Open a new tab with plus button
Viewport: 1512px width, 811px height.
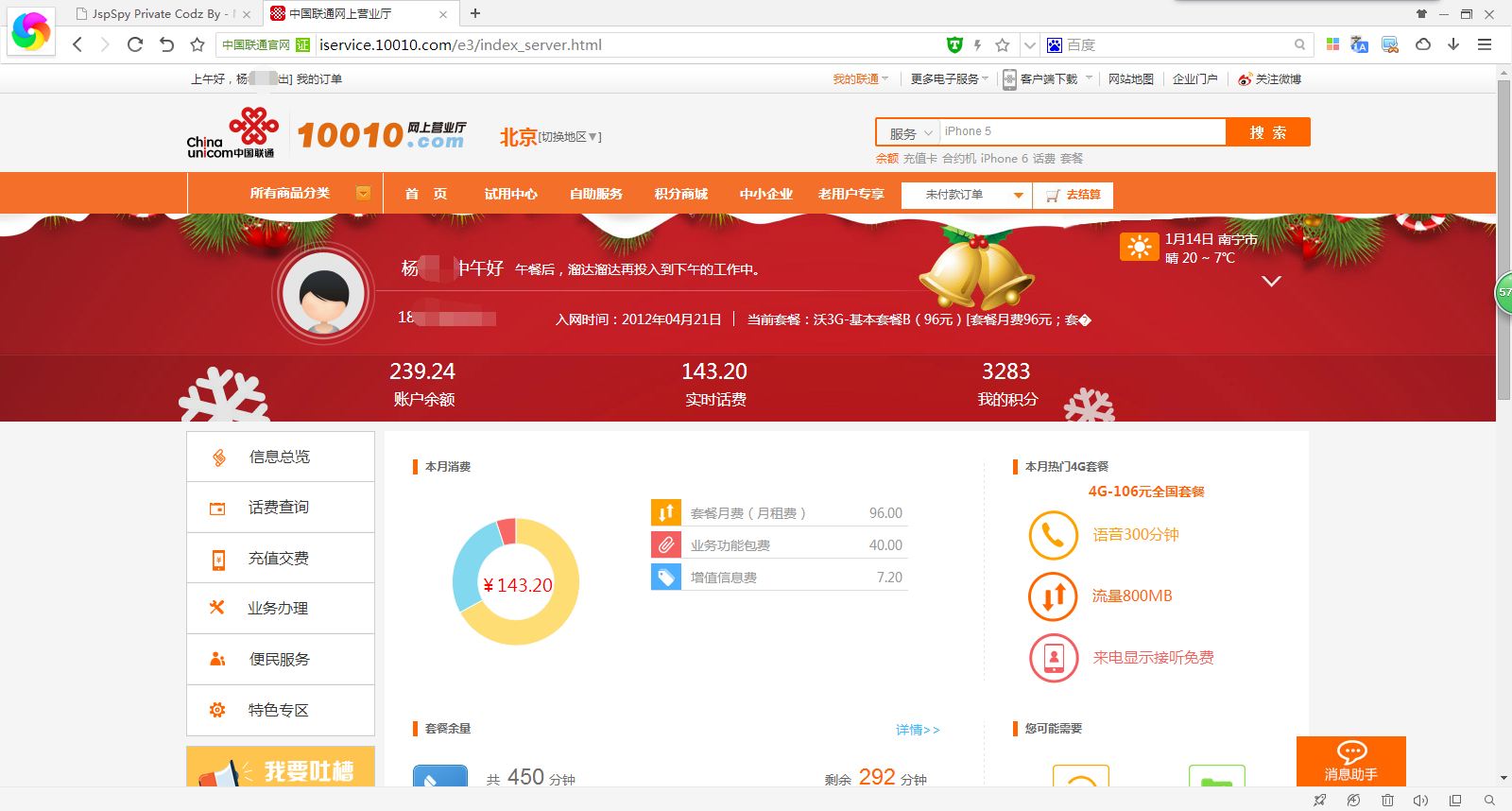point(475,13)
